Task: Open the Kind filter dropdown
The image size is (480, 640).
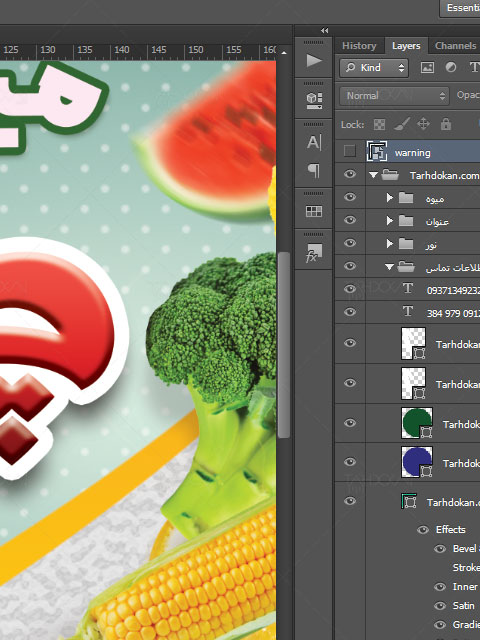Action: pos(373,67)
